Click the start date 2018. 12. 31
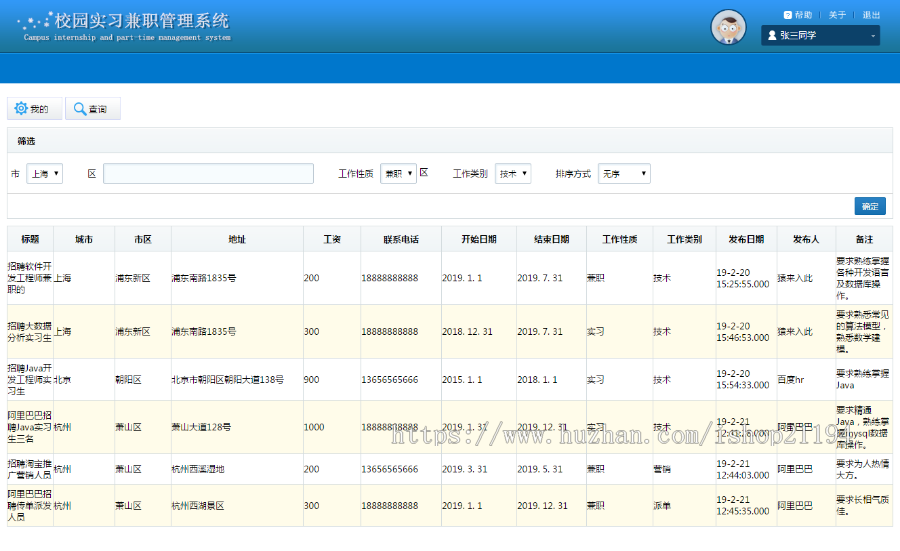 click(467, 332)
